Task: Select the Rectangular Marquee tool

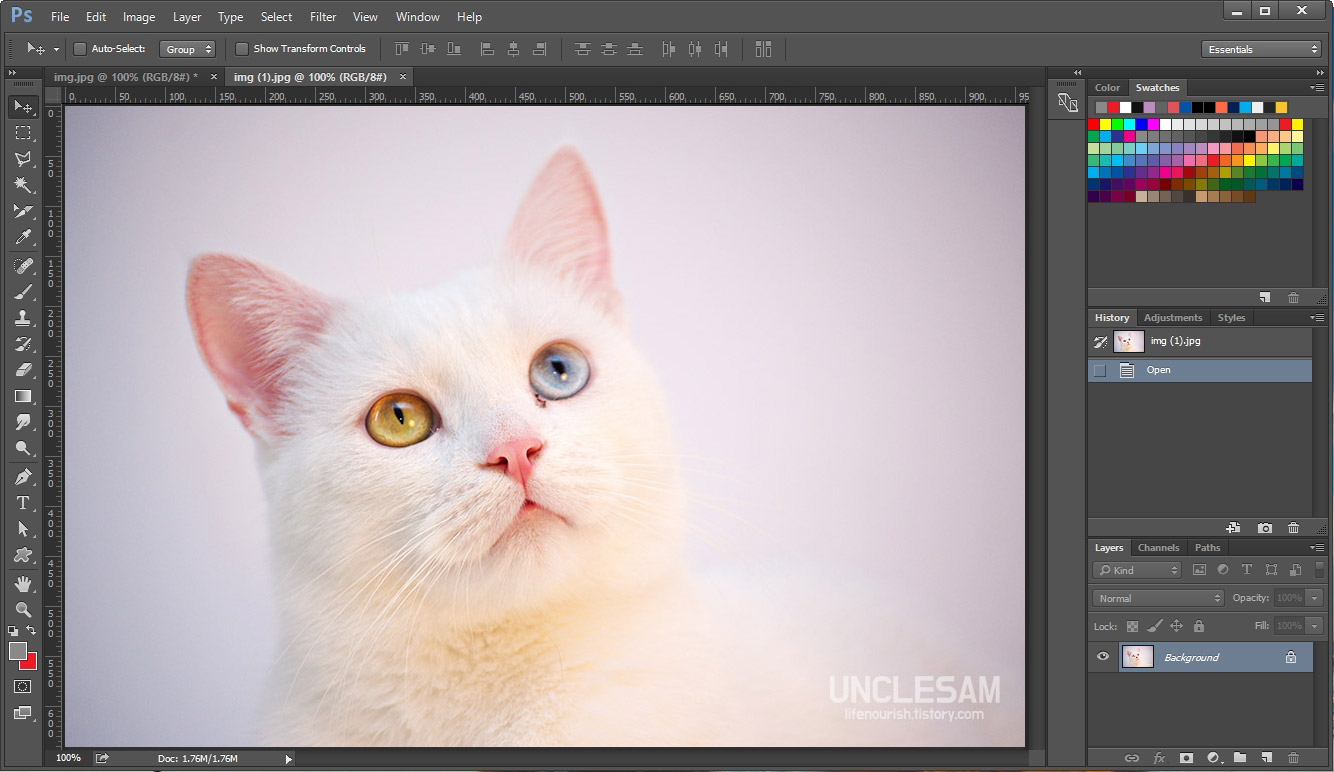Action: [22, 132]
